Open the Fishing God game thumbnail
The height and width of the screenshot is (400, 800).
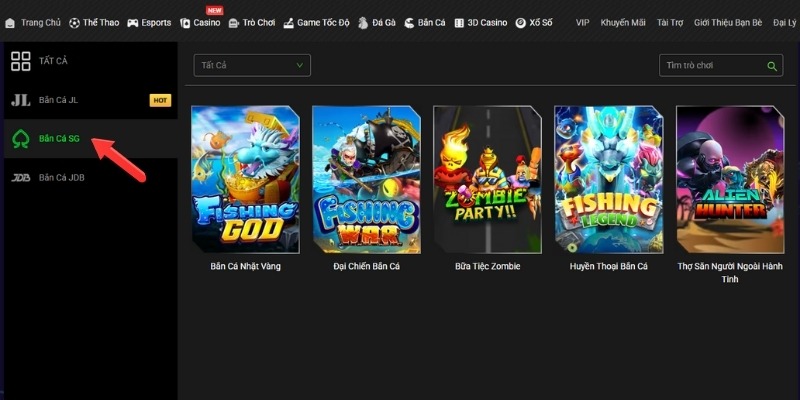coord(245,180)
